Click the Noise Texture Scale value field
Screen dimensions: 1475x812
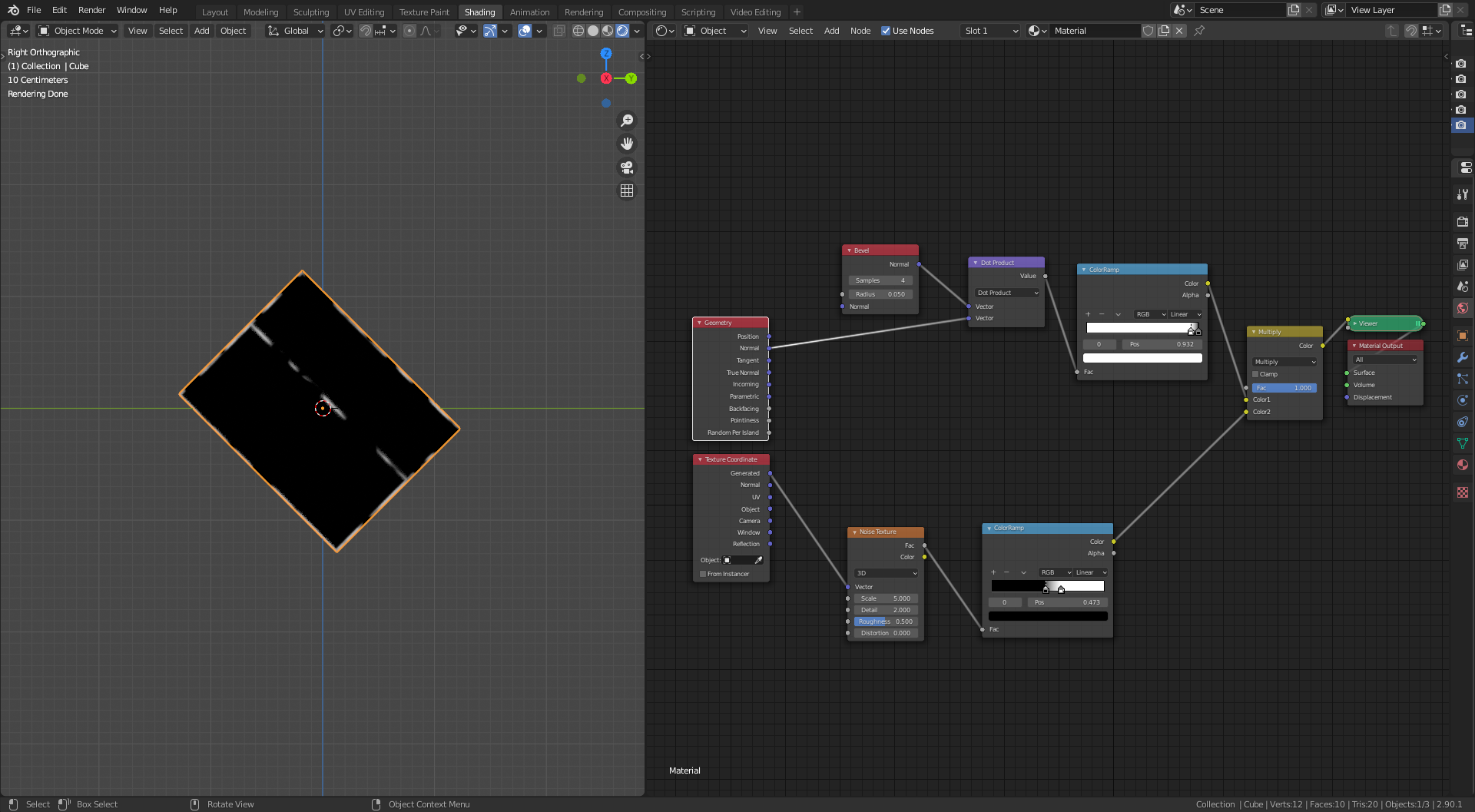click(885, 598)
